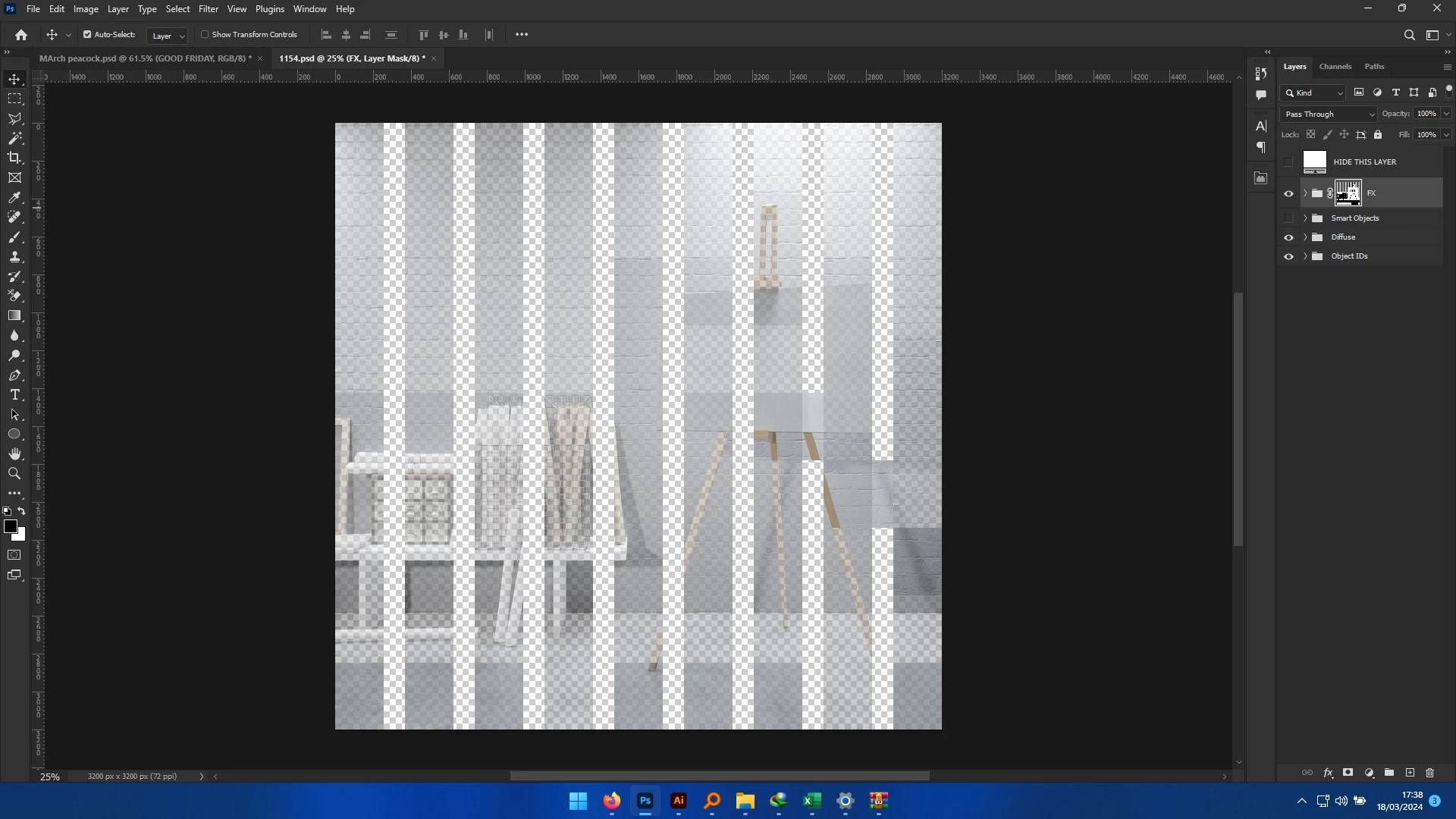Click the Create new group folder icon
Screen dimensions: 1456x819
(x=1389, y=773)
